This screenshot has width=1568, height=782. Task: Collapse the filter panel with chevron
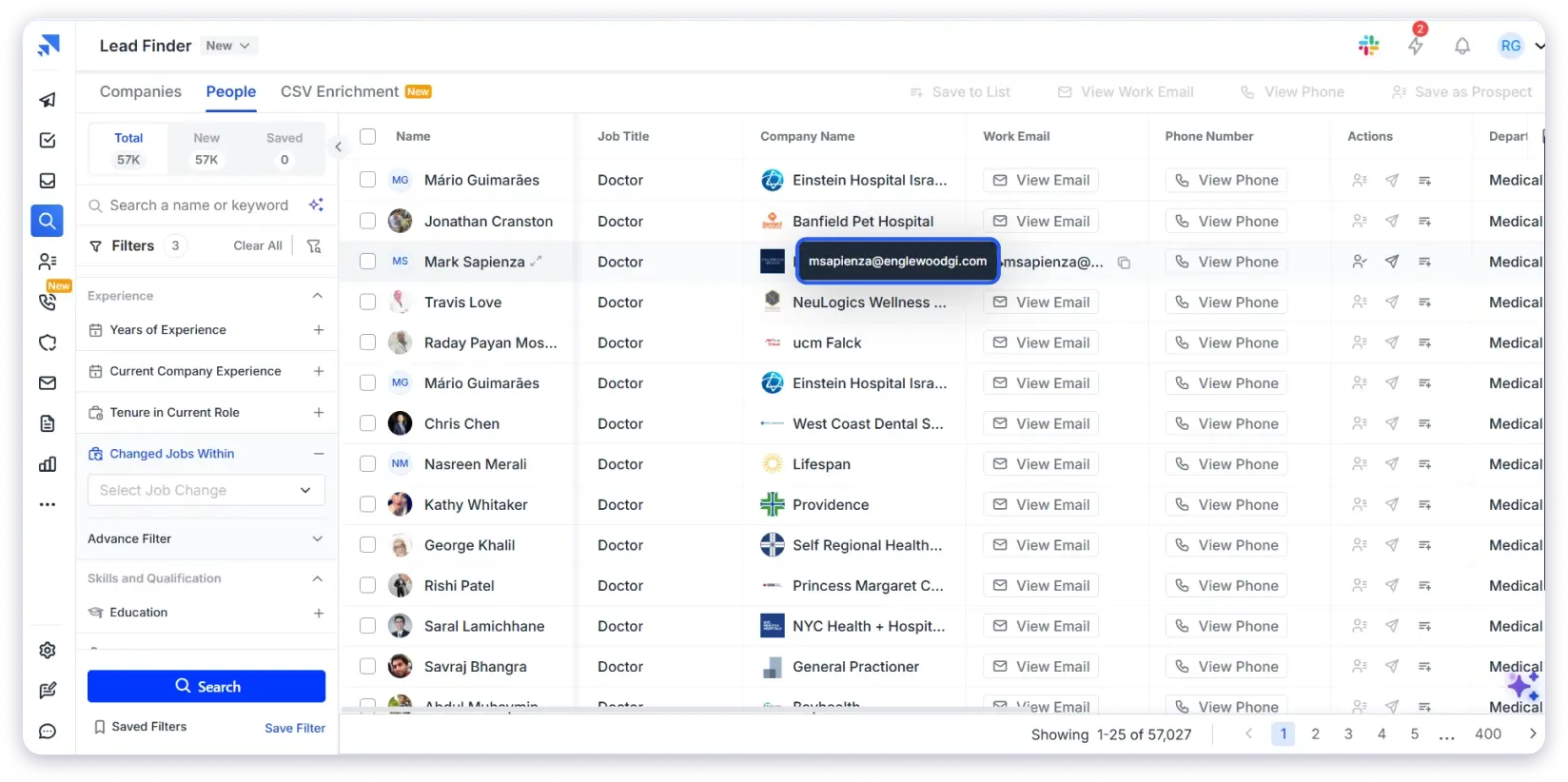coord(338,147)
